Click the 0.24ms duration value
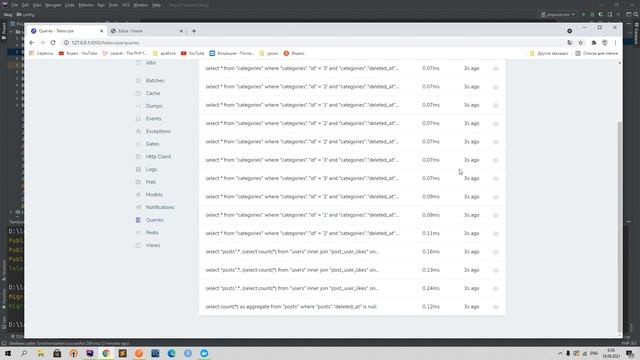The width and height of the screenshot is (640, 360). tap(431, 288)
